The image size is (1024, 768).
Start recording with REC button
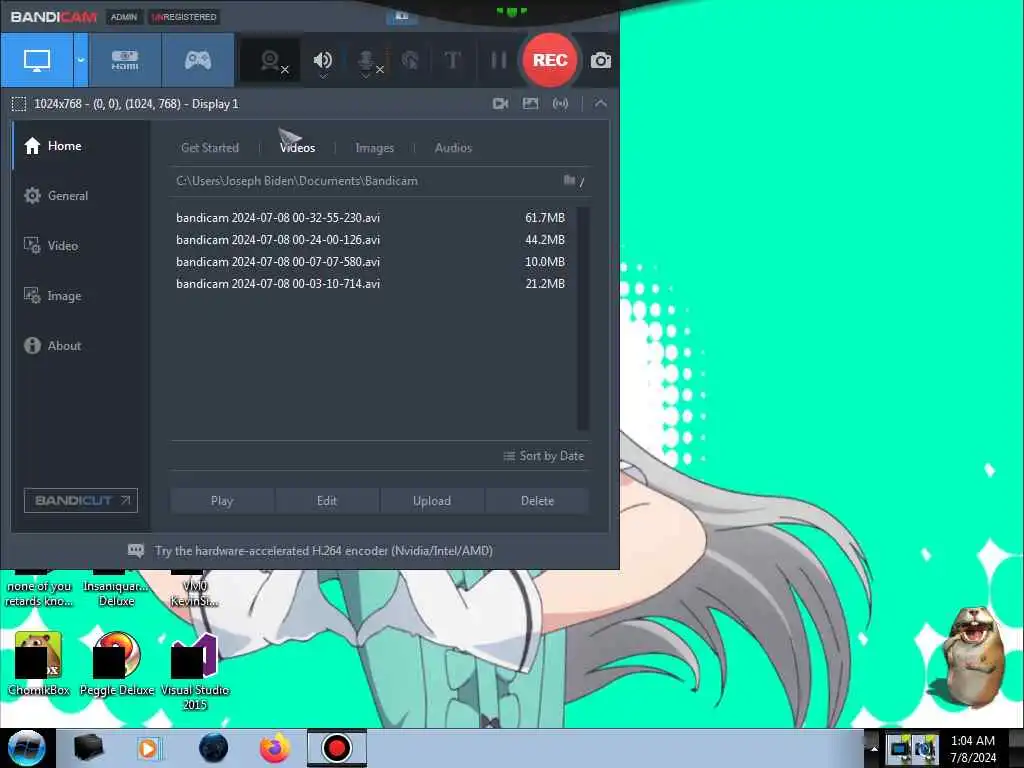pyautogui.click(x=550, y=60)
